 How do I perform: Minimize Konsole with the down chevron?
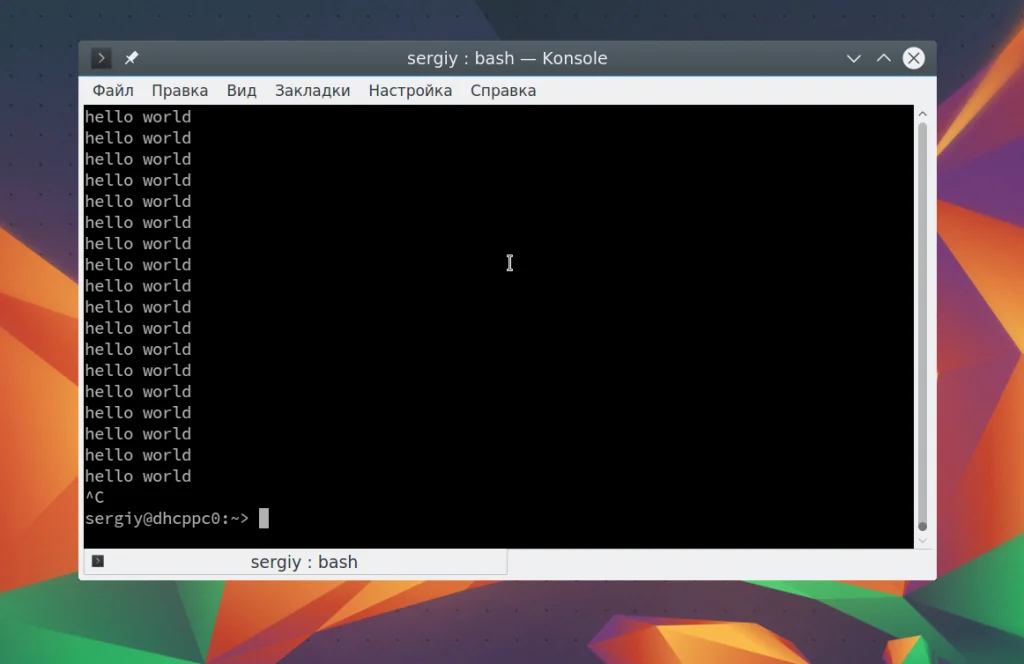coord(854,58)
